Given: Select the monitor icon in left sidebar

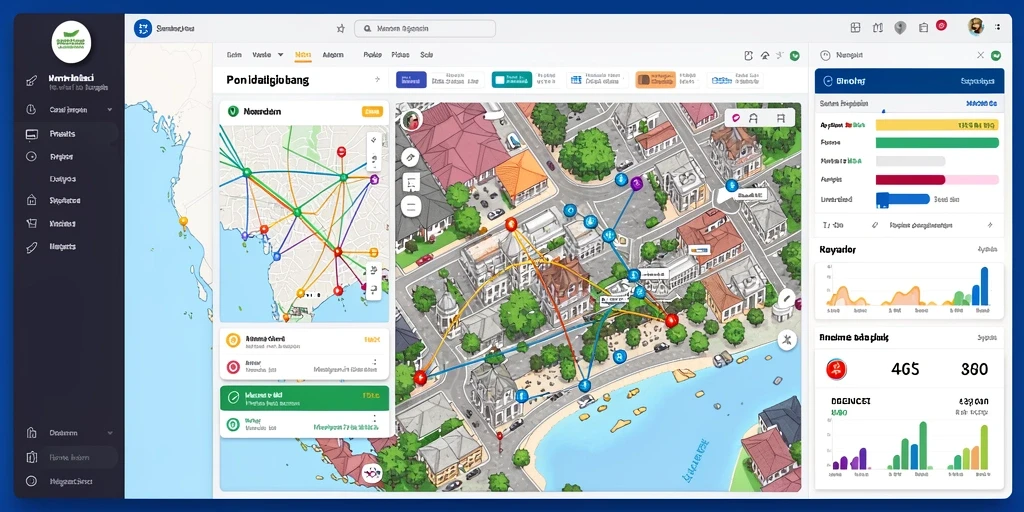Looking at the screenshot, I should [x=31, y=134].
